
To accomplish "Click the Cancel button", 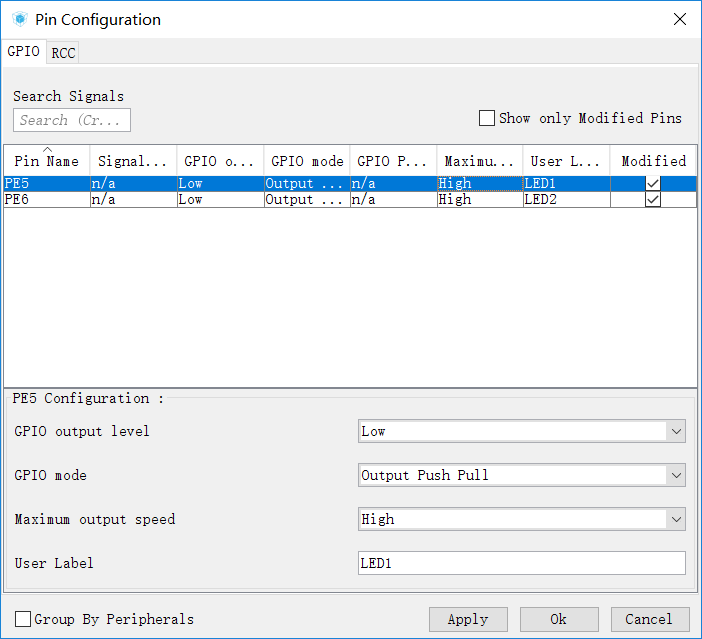I will [650, 619].
